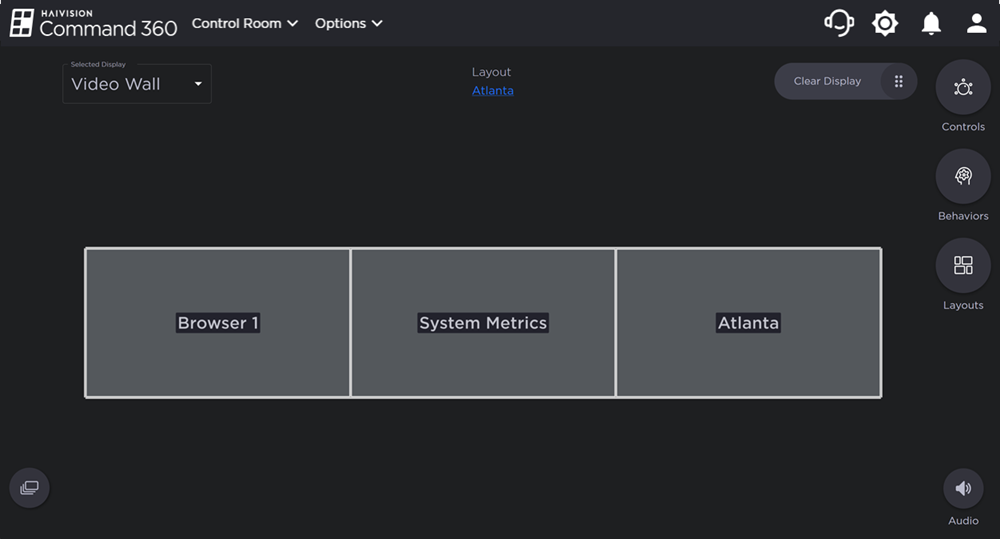The height and width of the screenshot is (539, 1000).
Task: Open the settings gear icon
Action: coord(885,24)
